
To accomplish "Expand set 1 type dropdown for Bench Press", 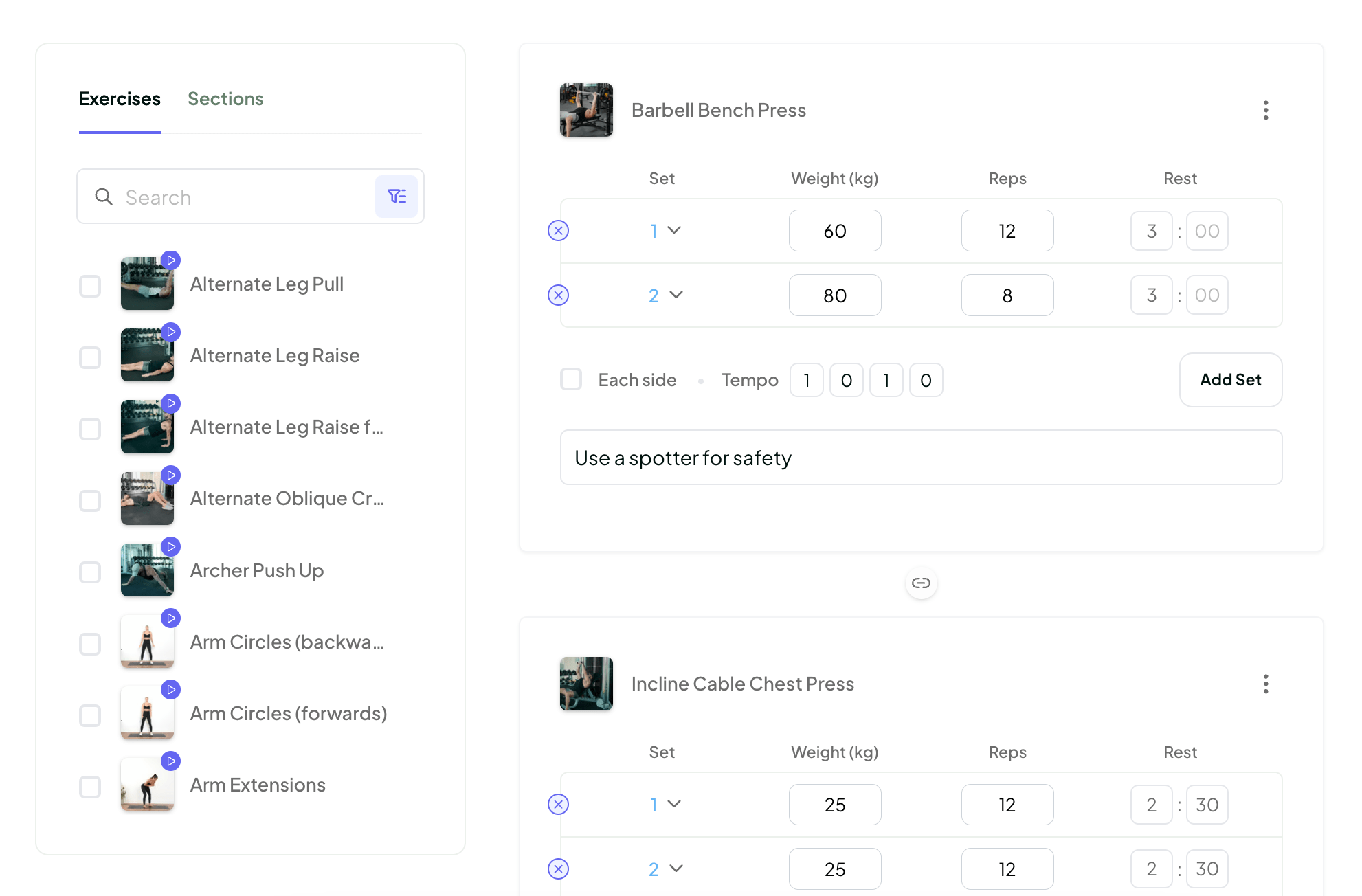I will click(665, 231).
